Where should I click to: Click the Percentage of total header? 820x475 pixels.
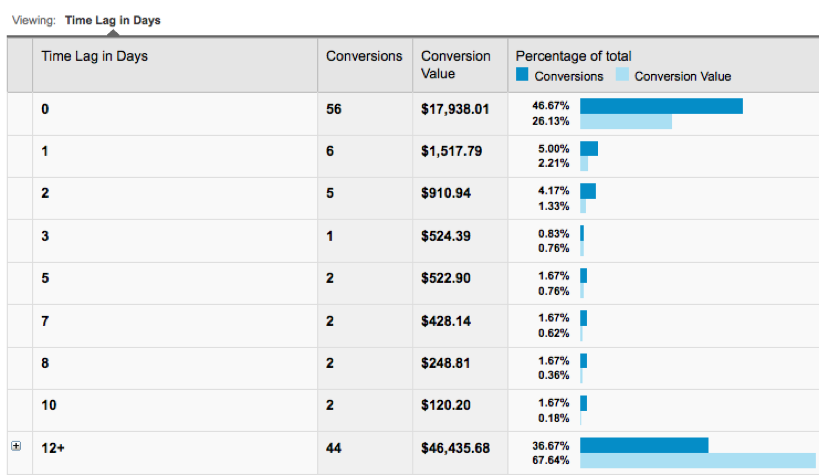coord(574,56)
